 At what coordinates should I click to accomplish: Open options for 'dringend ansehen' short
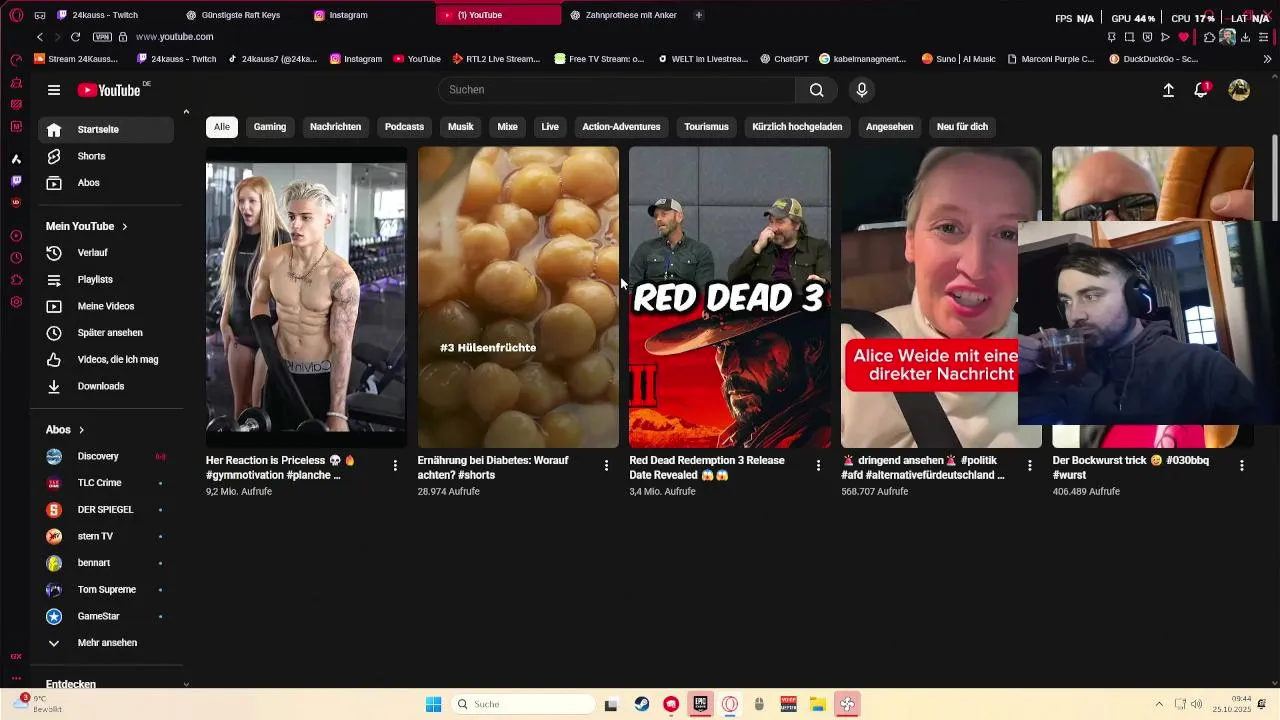coord(1030,466)
